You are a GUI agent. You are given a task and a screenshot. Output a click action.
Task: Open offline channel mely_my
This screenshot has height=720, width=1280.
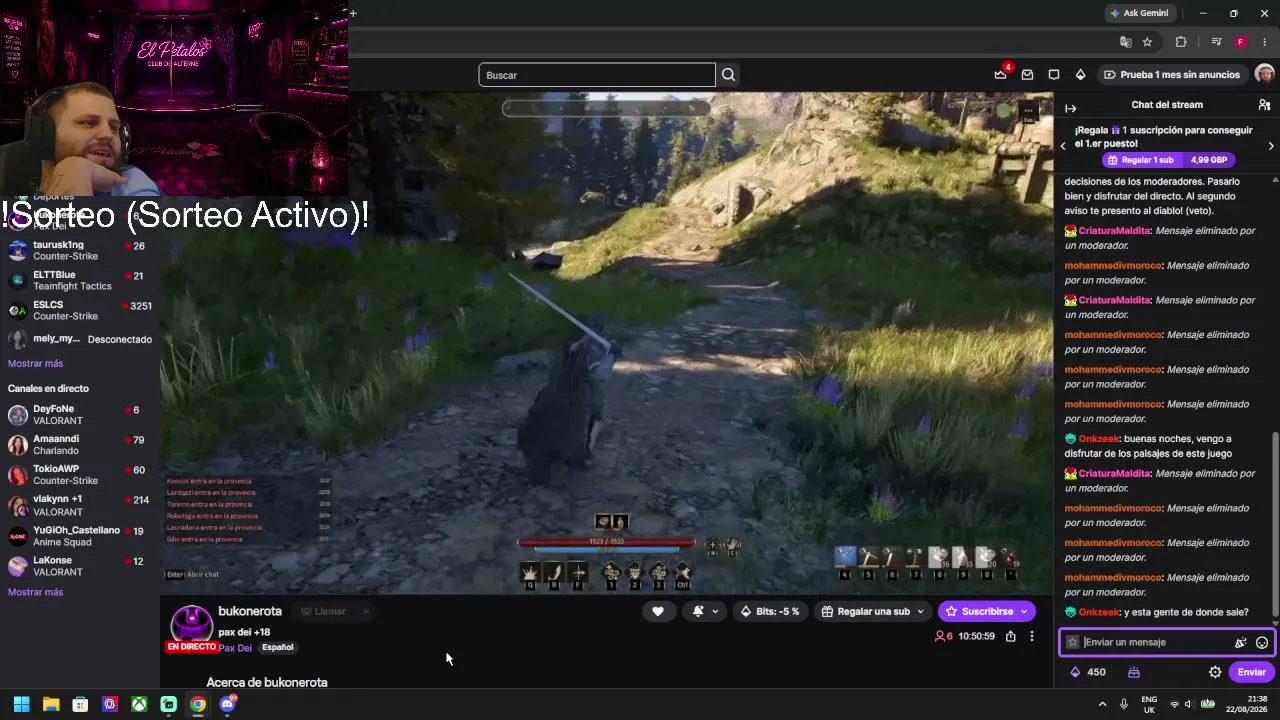tap(80, 339)
